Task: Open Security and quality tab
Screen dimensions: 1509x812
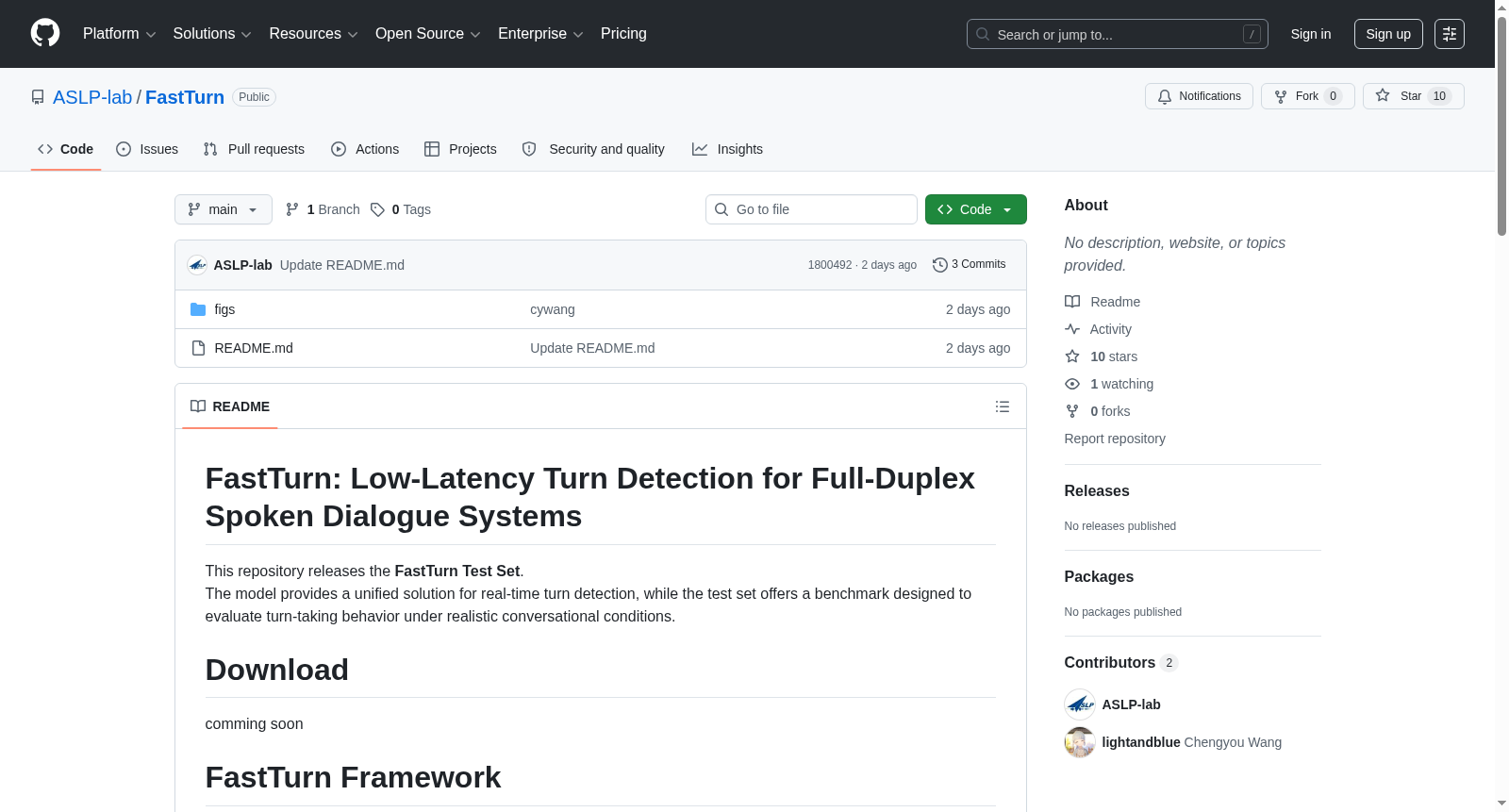Action: (593, 149)
